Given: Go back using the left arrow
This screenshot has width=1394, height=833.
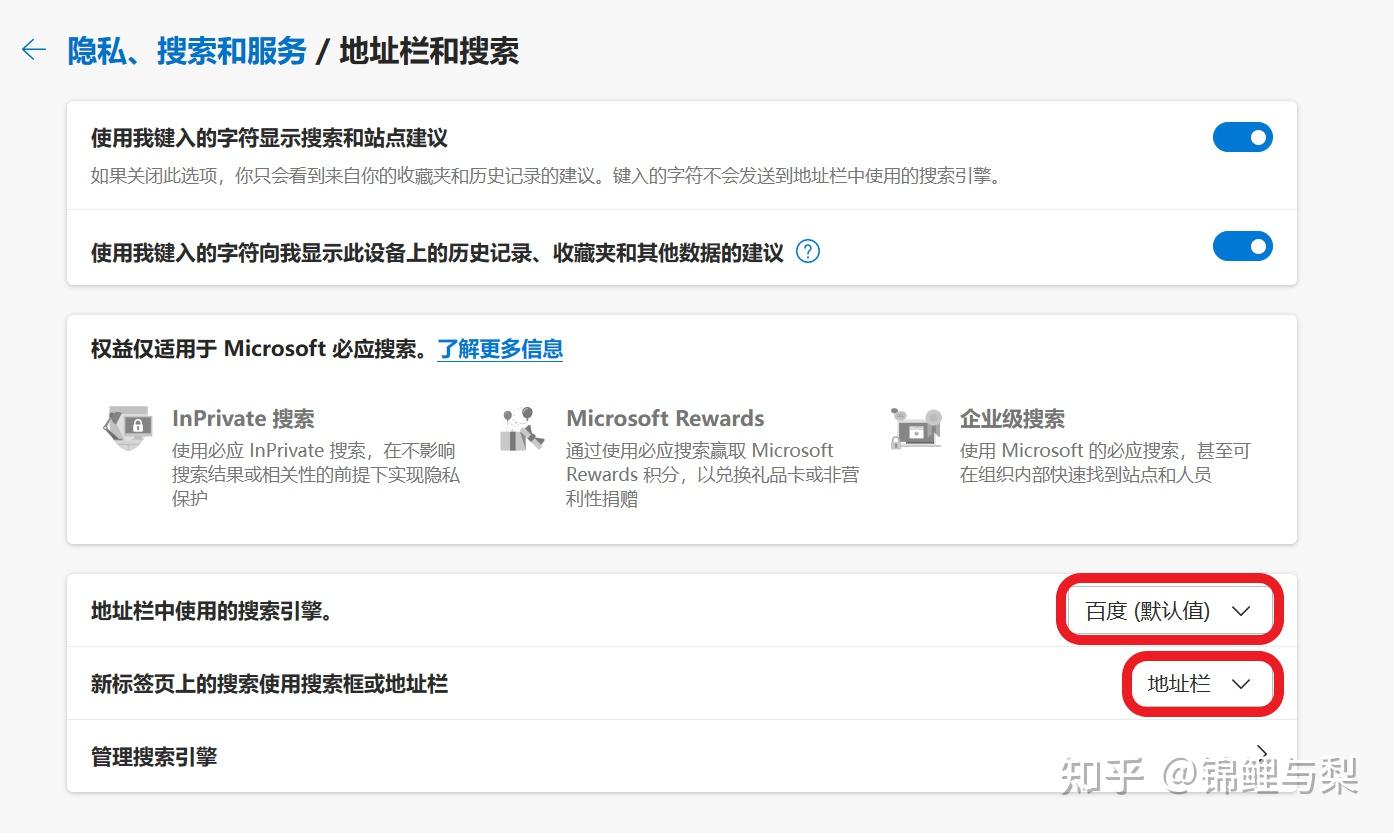Looking at the screenshot, I should (x=34, y=50).
